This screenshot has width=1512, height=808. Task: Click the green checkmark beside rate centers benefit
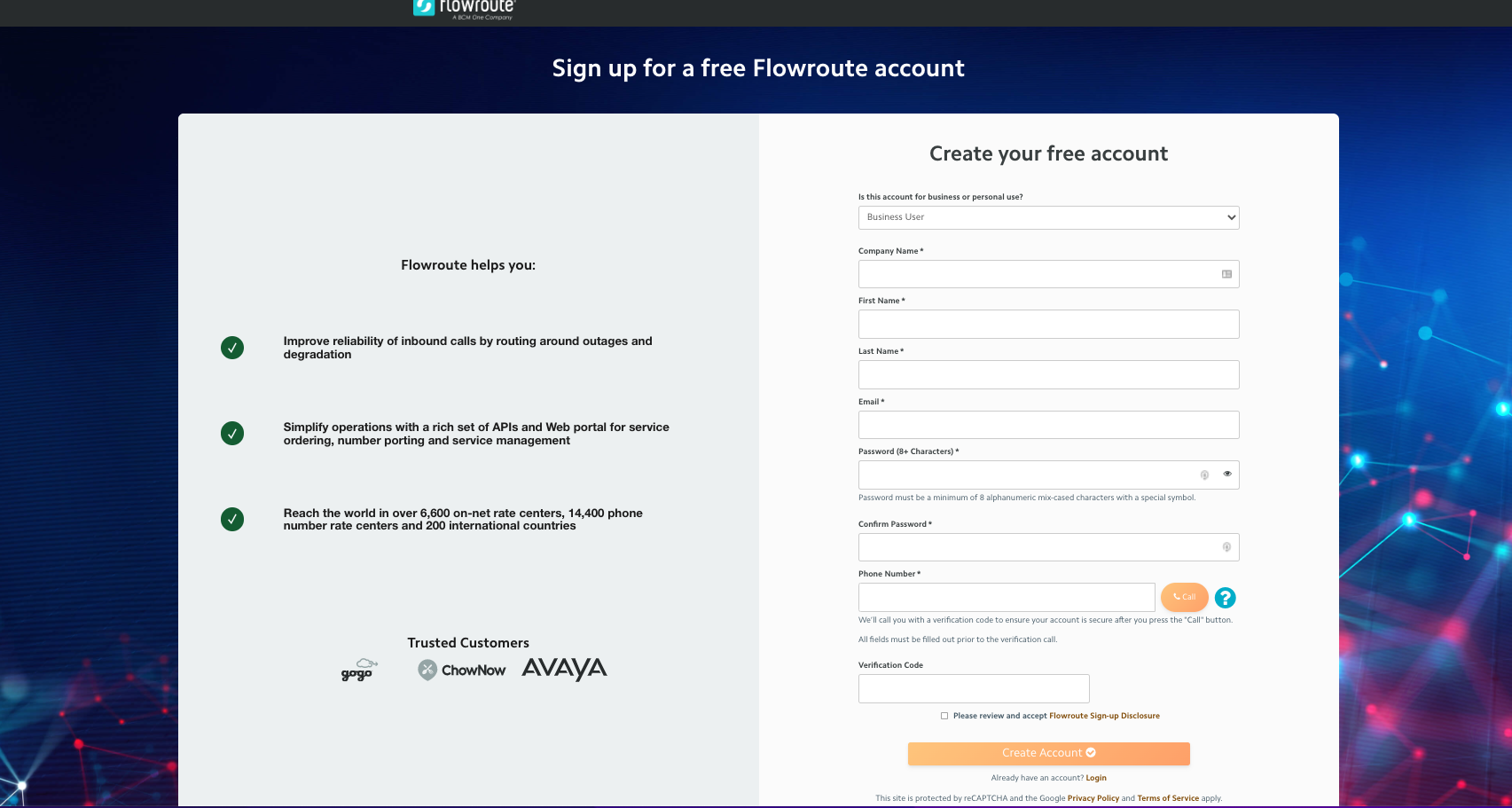pos(231,519)
